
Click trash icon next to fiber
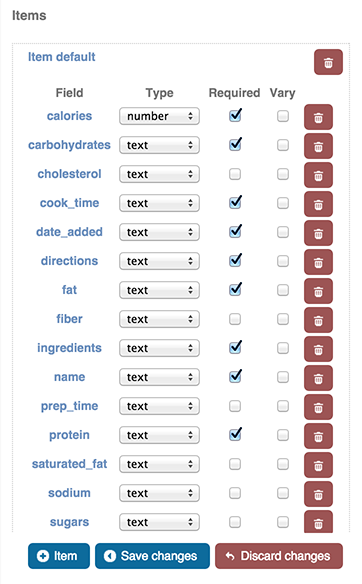[318, 320]
